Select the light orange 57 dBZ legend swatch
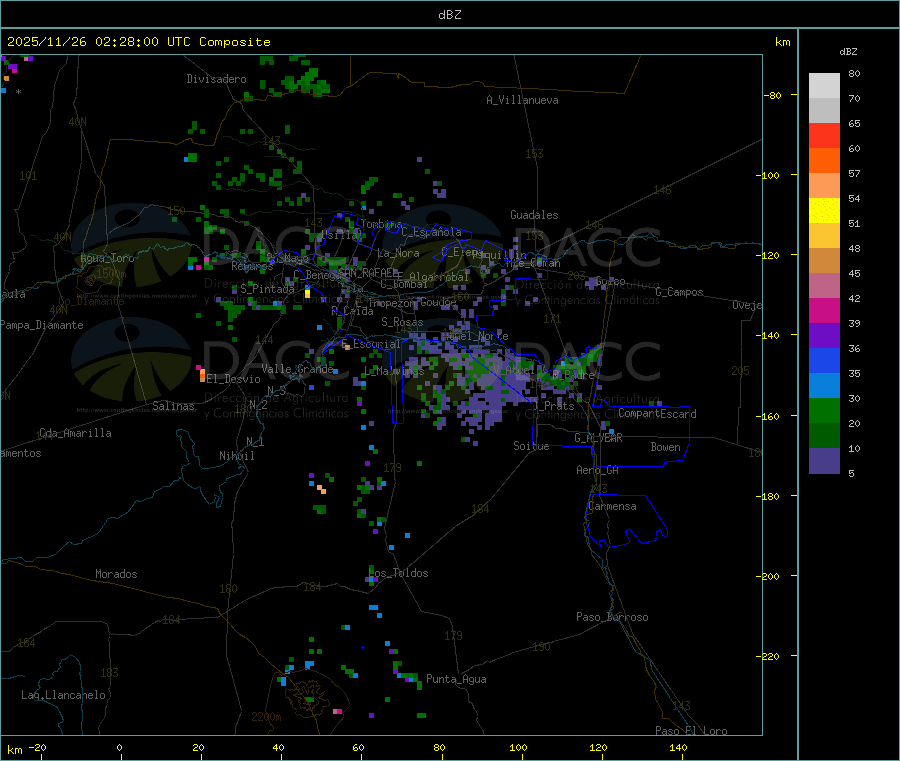 (x=824, y=186)
